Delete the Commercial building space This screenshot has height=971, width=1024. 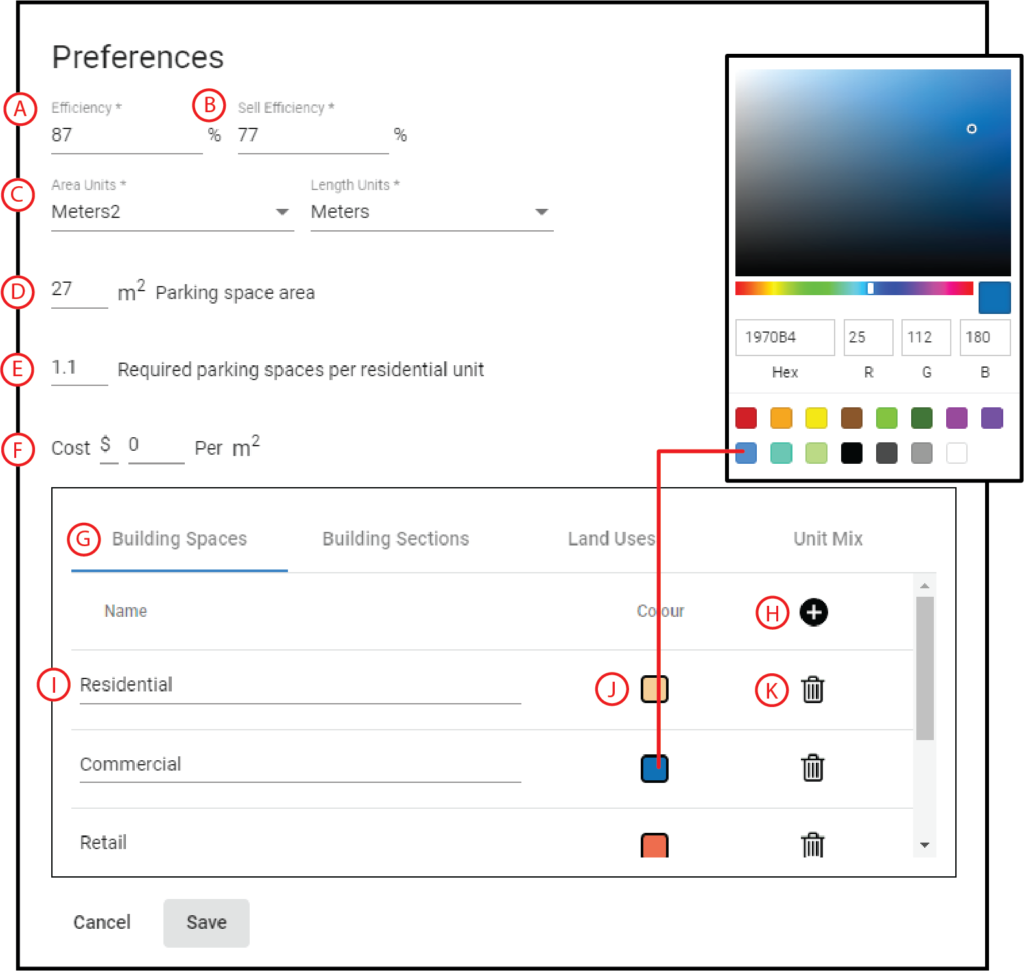[812, 768]
